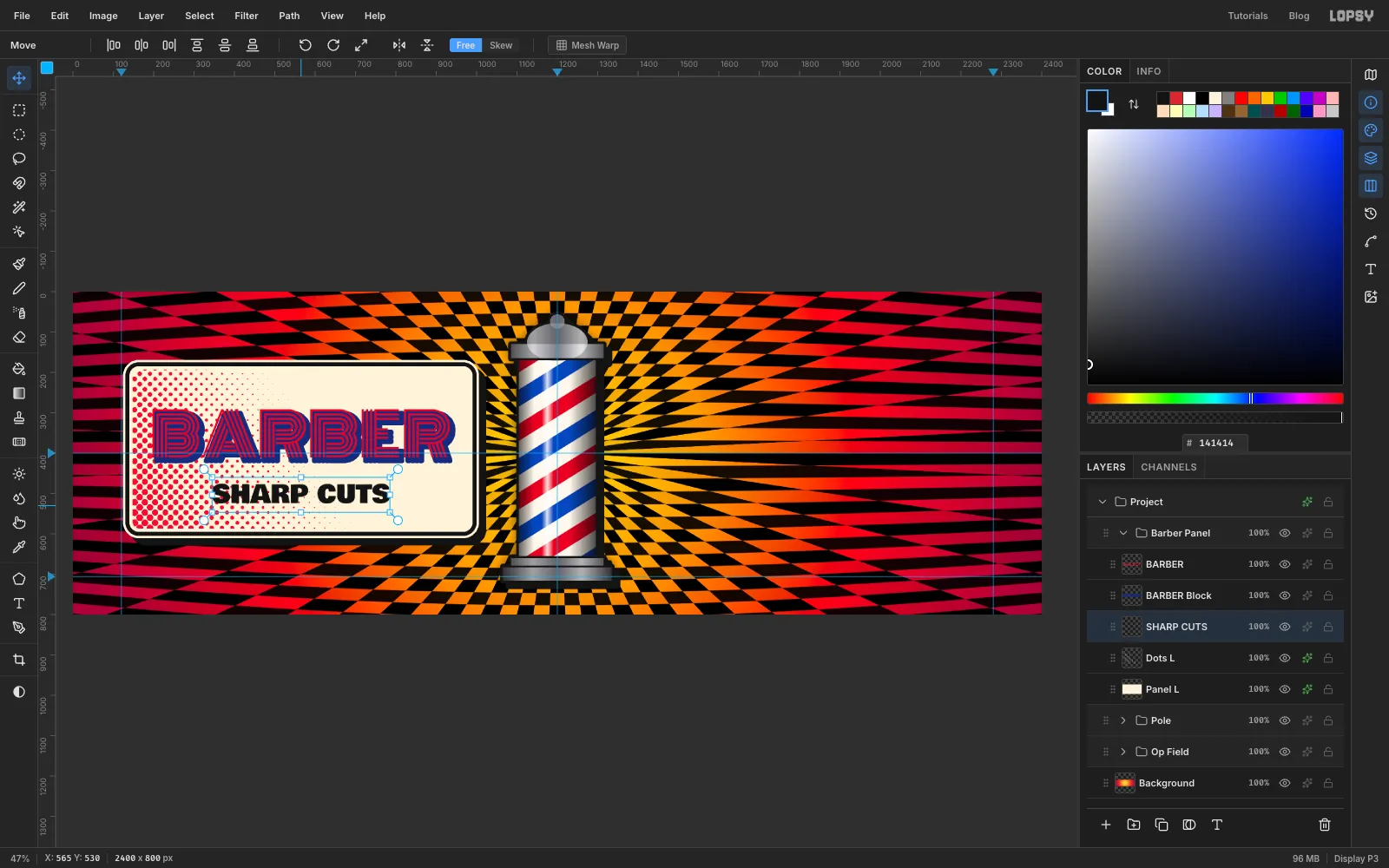Collapse the Barber Panel folder
This screenshot has width=1389, height=868.
click(1123, 533)
